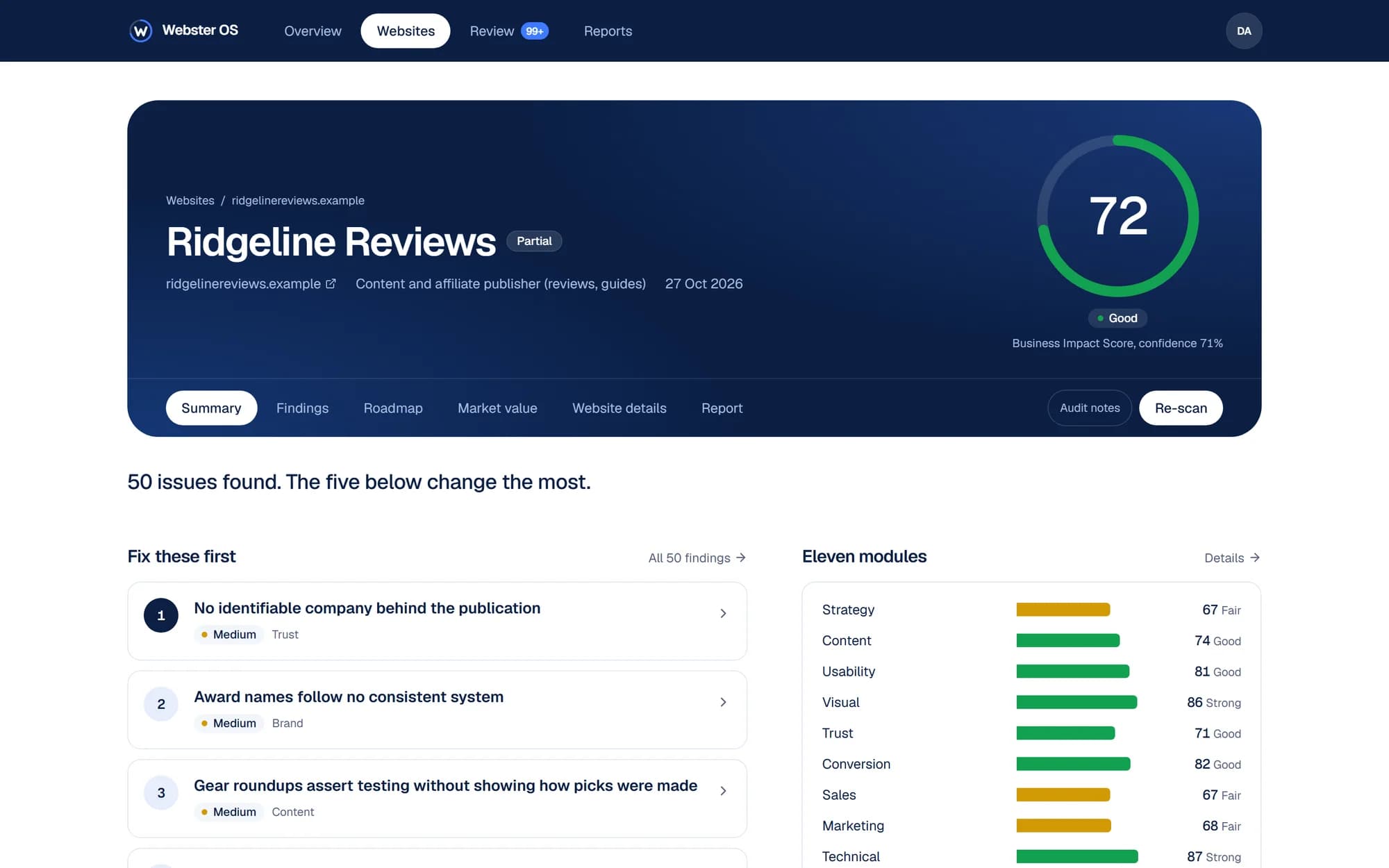The height and width of the screenshot is (868, 1389).
Task: Open the DA user avatar menu
Action: pos(1244,31)
